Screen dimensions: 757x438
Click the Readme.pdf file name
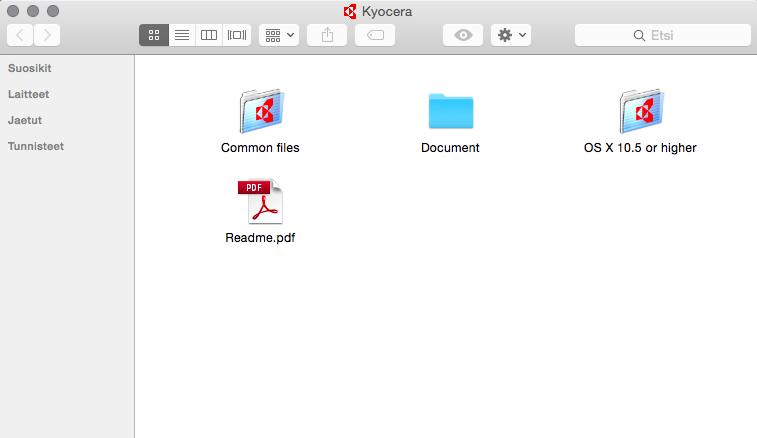[260, 238]
